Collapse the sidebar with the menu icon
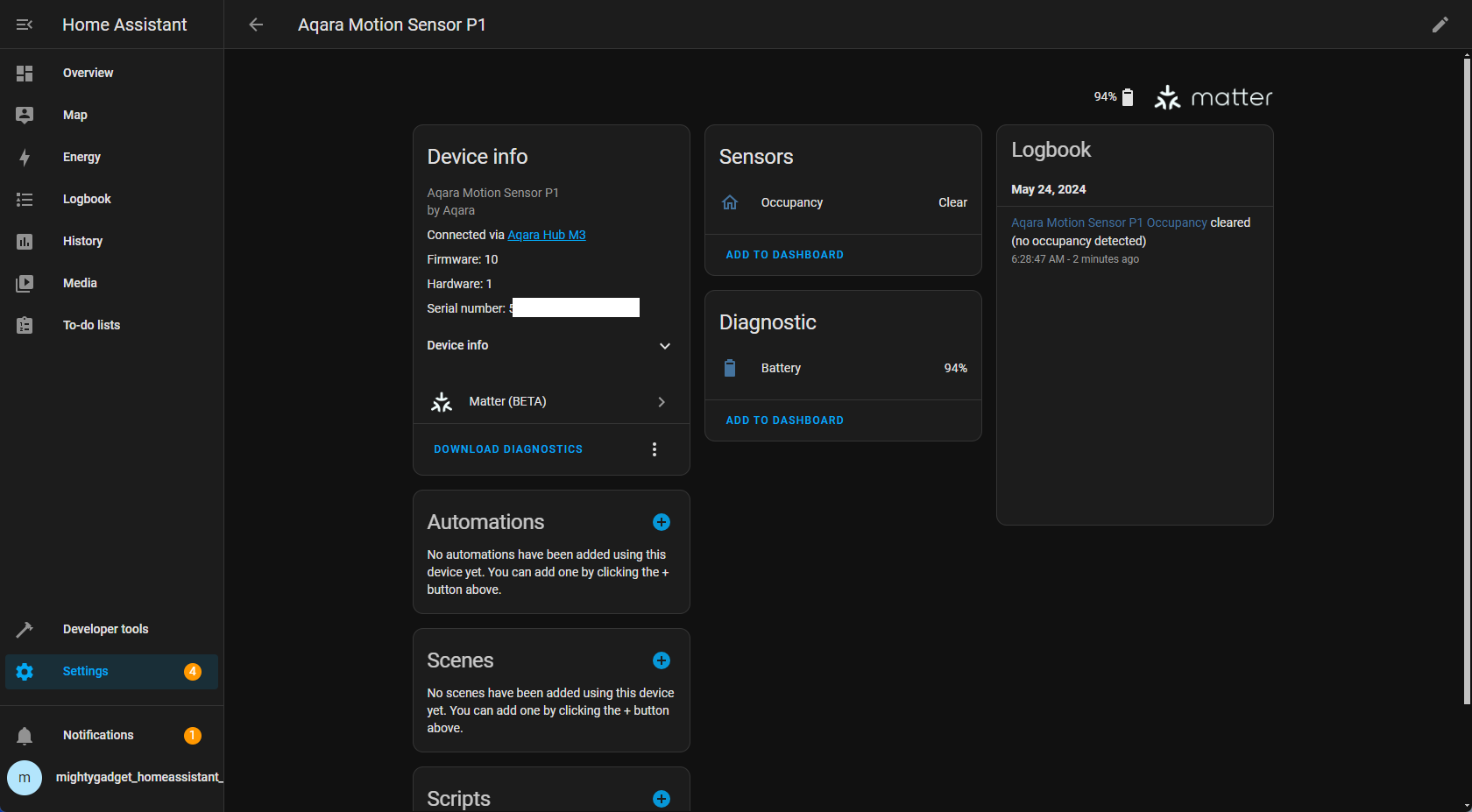The height and width of the screenshot is (812, 1472). 25,25
